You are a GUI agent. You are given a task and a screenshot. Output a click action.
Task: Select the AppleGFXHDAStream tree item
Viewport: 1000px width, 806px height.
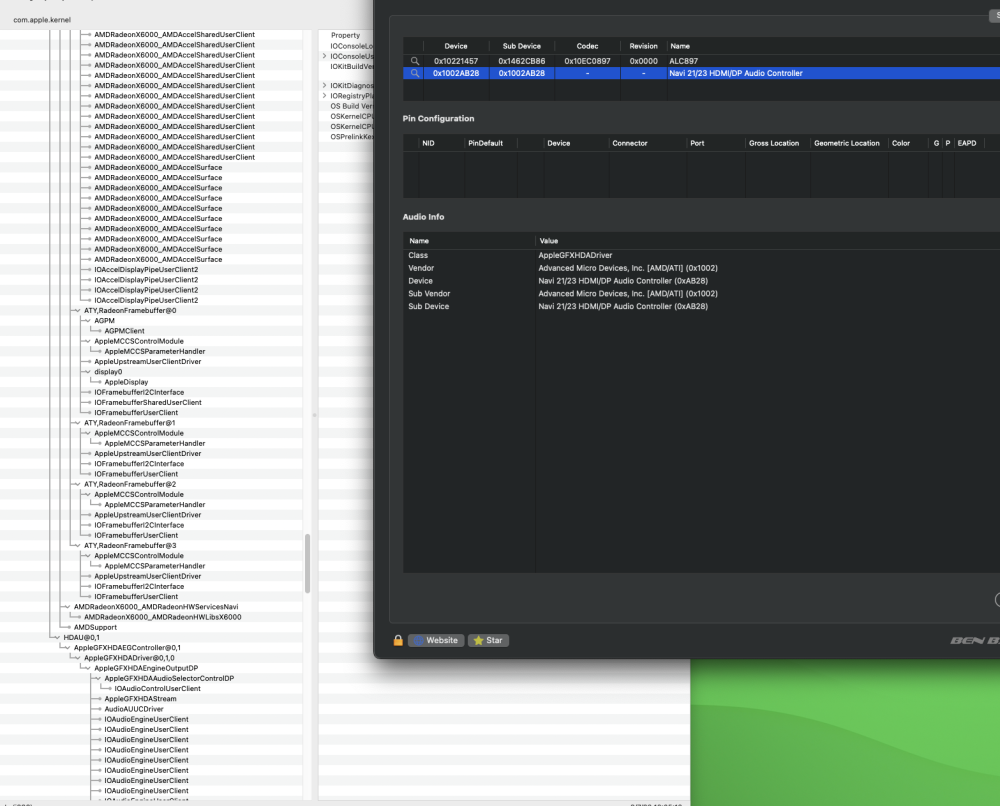tap(140, 699)
